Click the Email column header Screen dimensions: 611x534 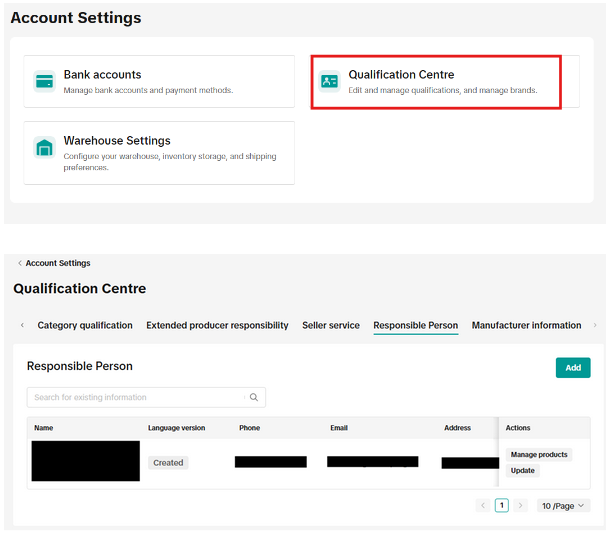tap(339, 428)
